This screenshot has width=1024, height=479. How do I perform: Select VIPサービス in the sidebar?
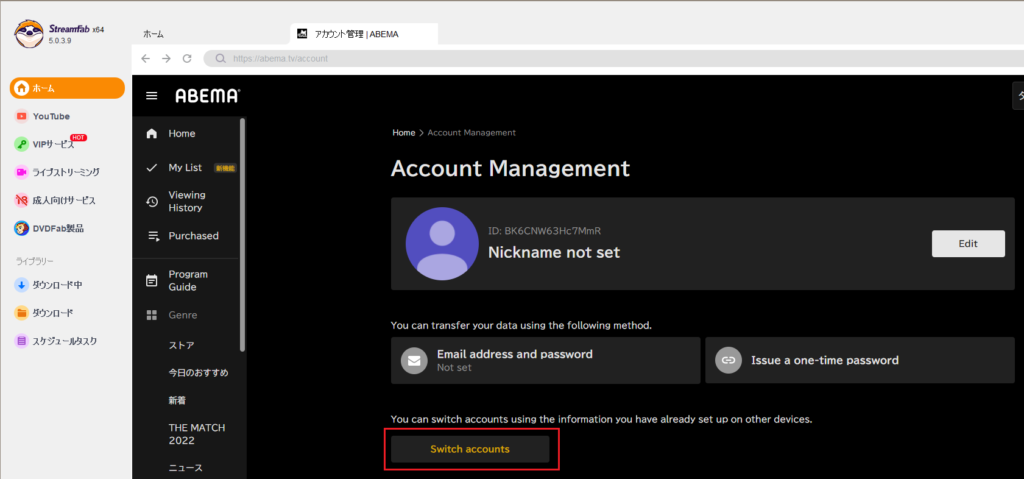coord(53,144)
